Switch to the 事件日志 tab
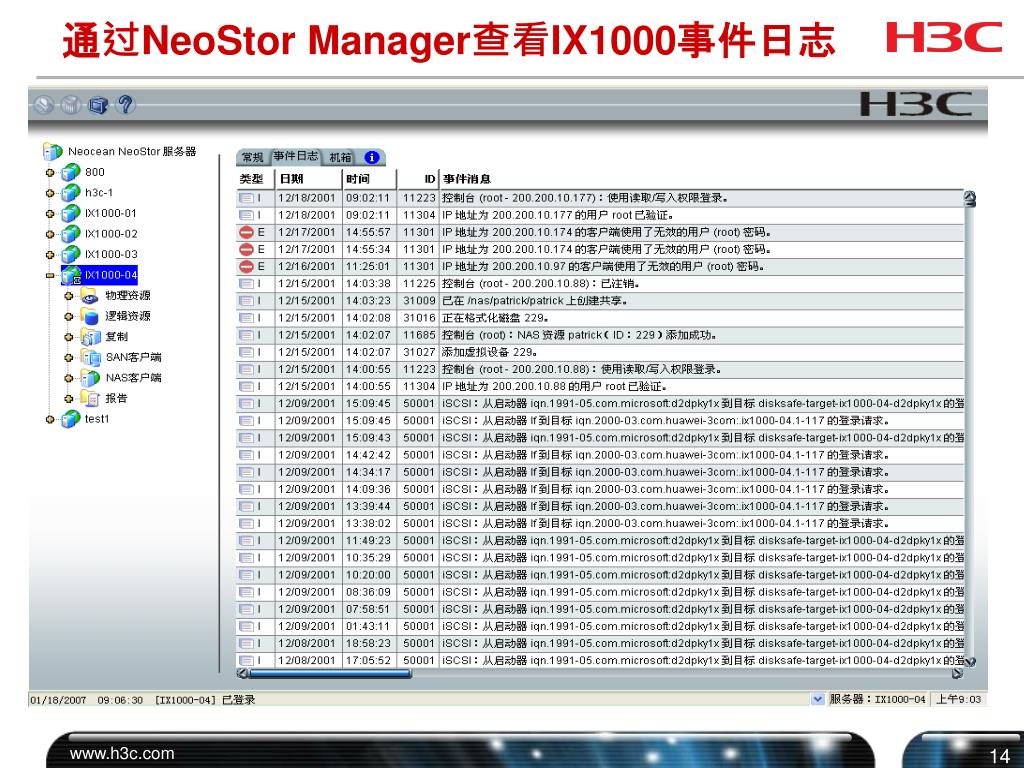This screenshot has width=1024, height=768. [x=296, y=156]
